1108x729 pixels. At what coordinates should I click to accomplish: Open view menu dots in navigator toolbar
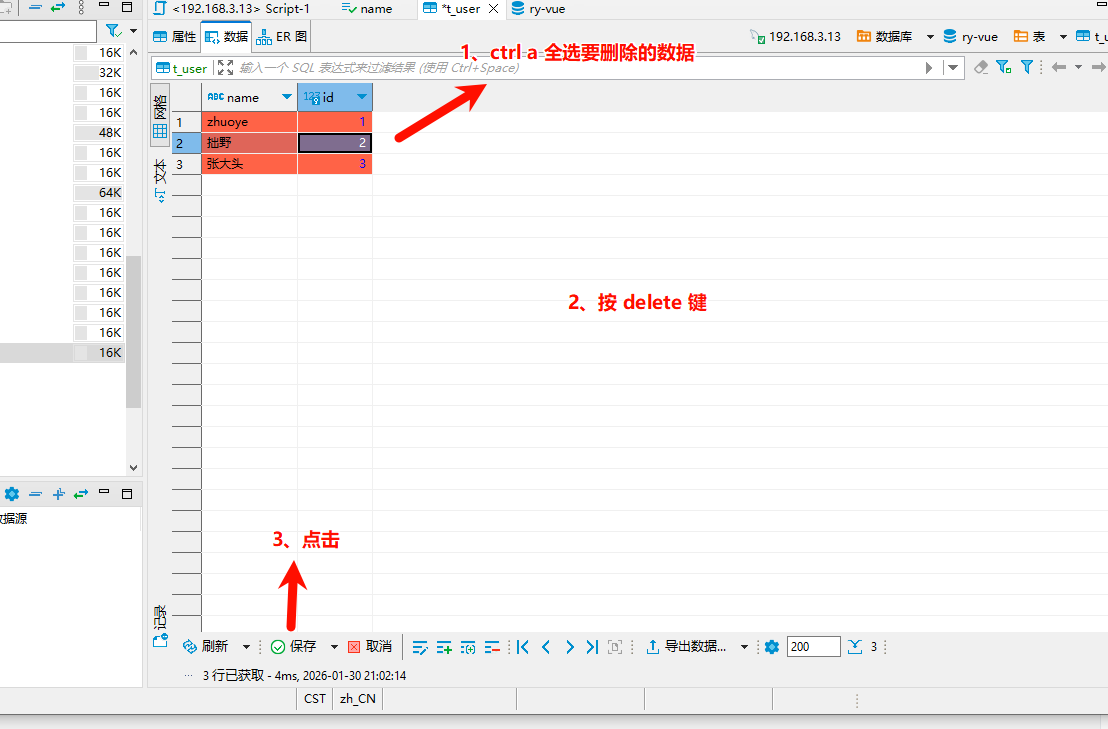(81, 8)
